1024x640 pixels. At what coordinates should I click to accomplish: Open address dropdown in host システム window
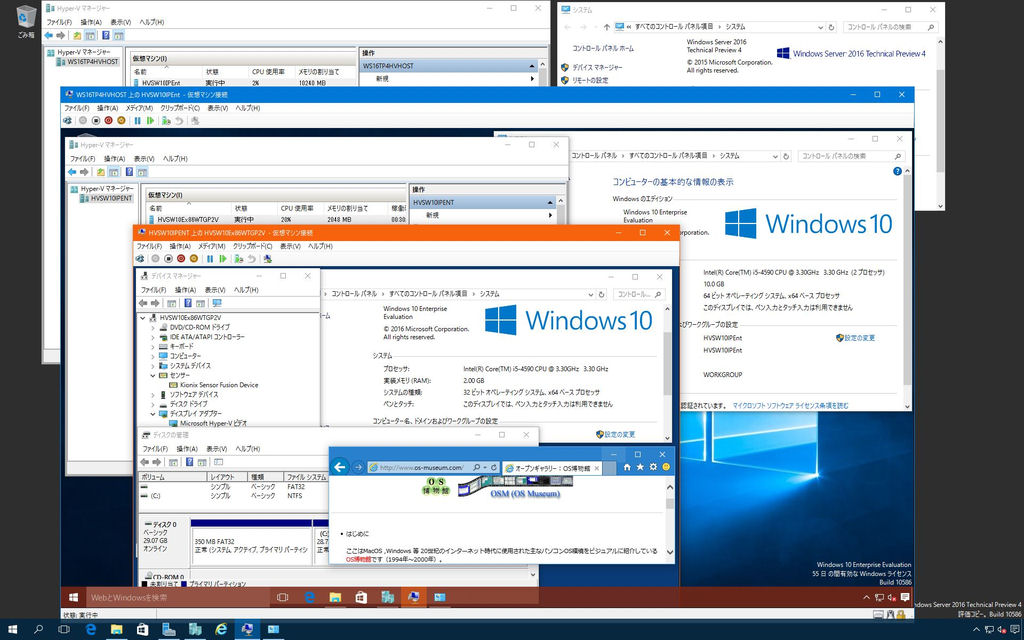(x=821, y=27)
